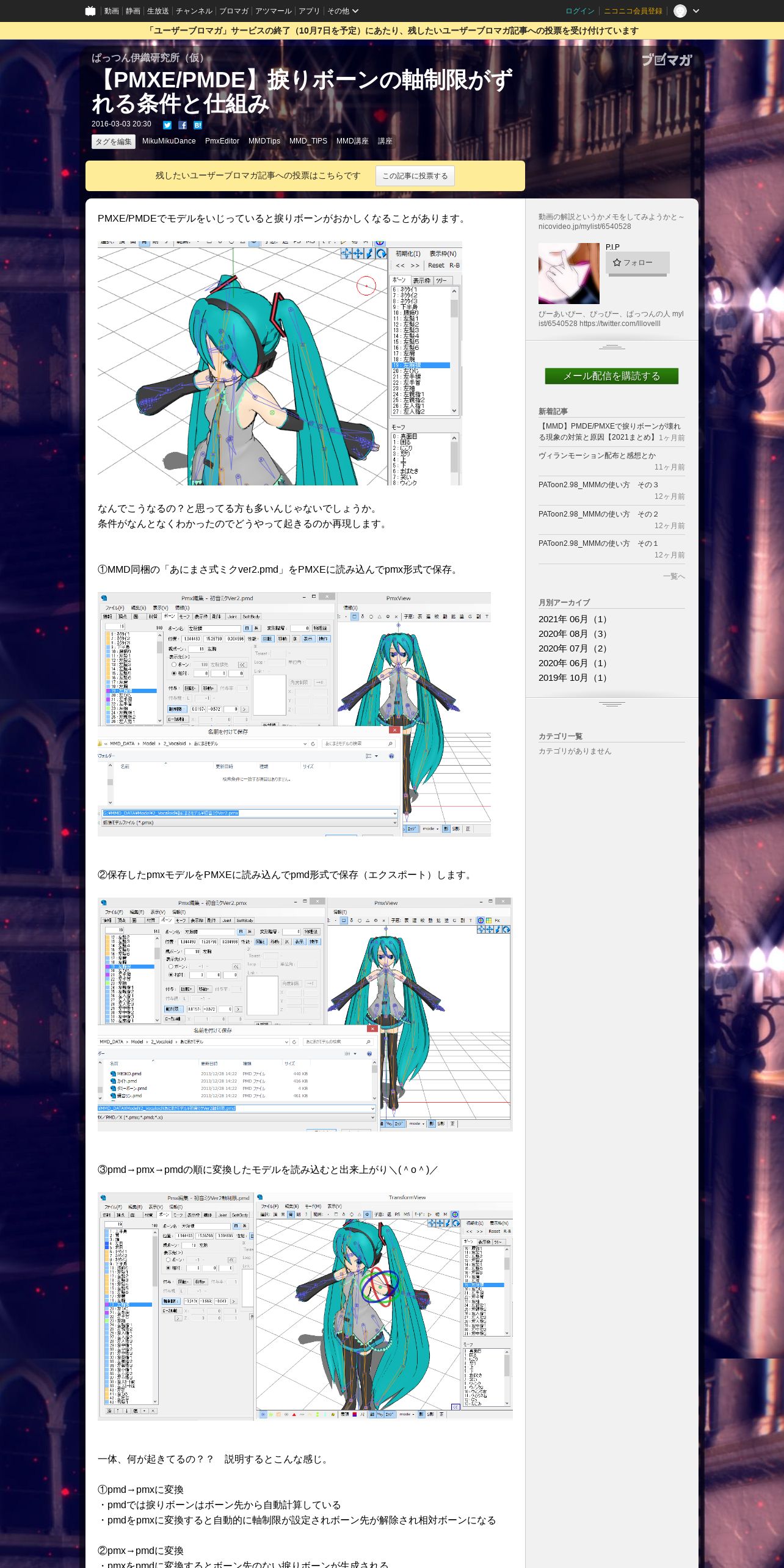The height and width of the screenshot is (1568, 784).
Task: Click the niconico TV logo icon
Action: 90,11
